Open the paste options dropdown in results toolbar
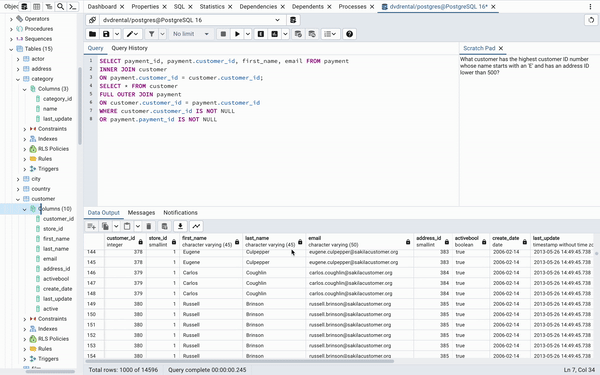Viewport: 600px width, 375px height. pos(138,226)
